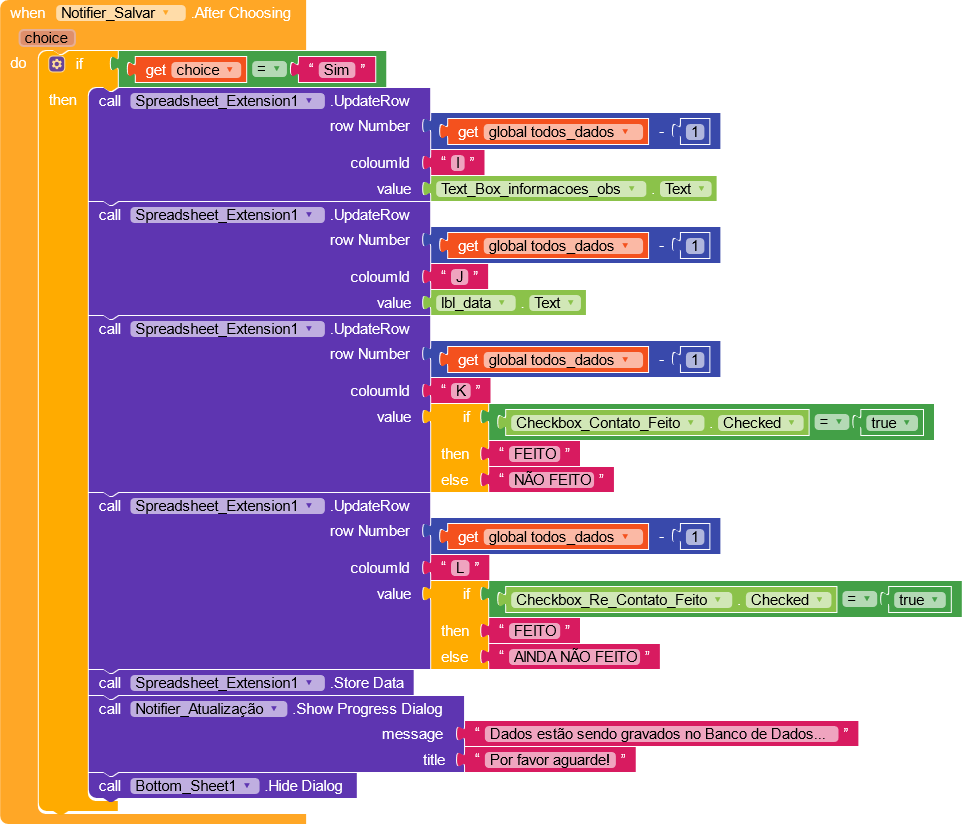Click the number 1 block in column K row
This screenshot has width=962, height=824.
[695, 360]
